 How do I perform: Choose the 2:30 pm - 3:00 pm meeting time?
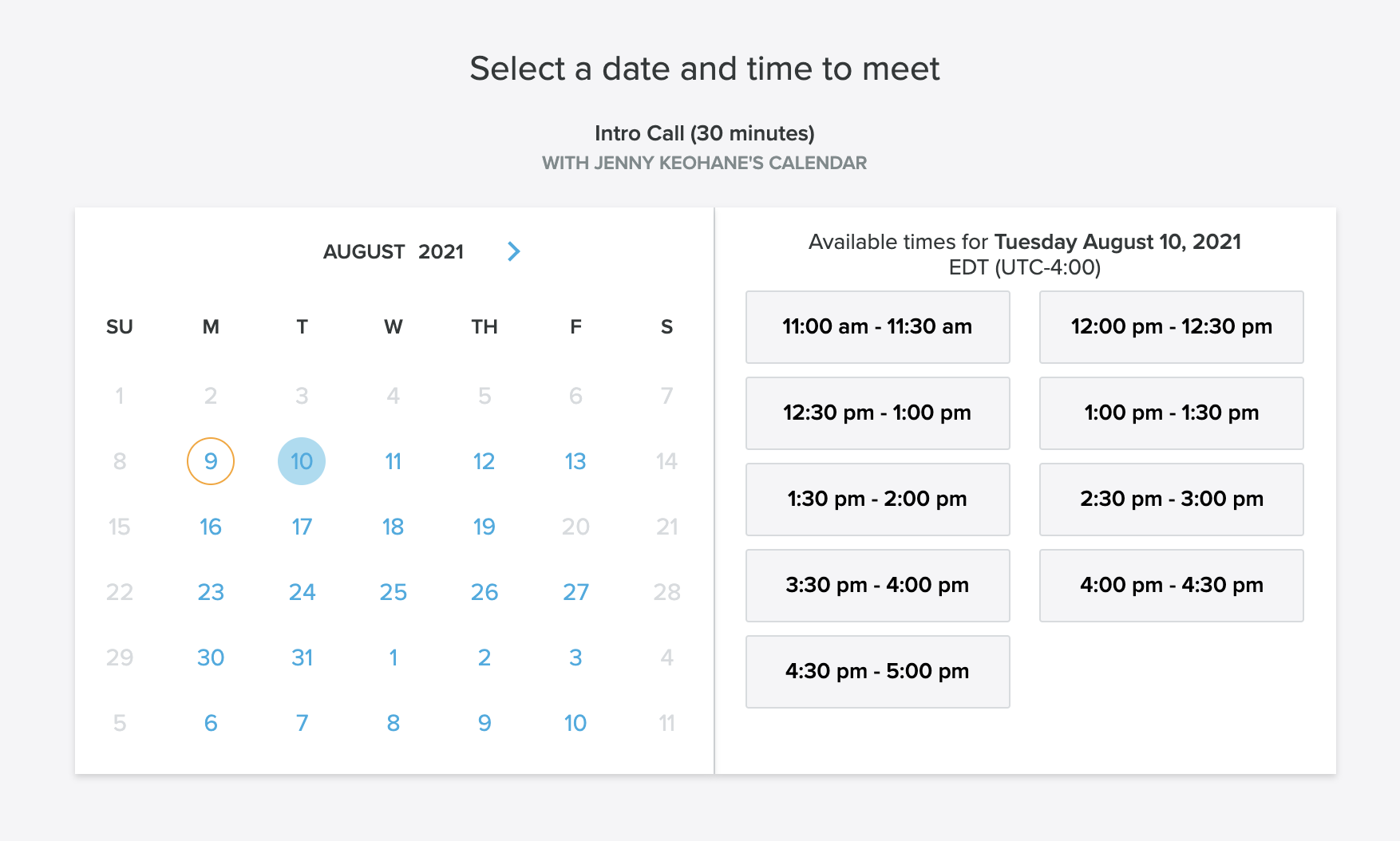pyautogui.click(x=1170, y=499)
